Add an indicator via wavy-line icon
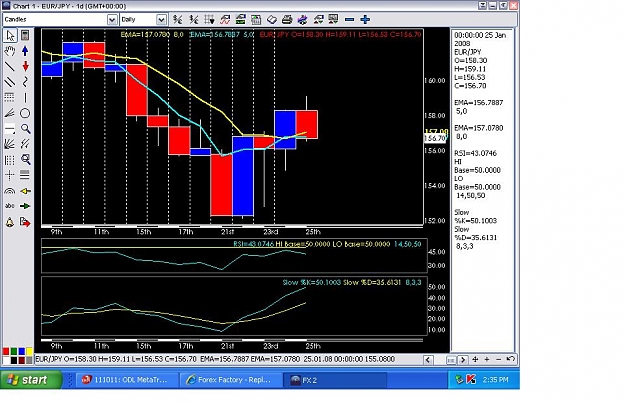 click(225, 19)
